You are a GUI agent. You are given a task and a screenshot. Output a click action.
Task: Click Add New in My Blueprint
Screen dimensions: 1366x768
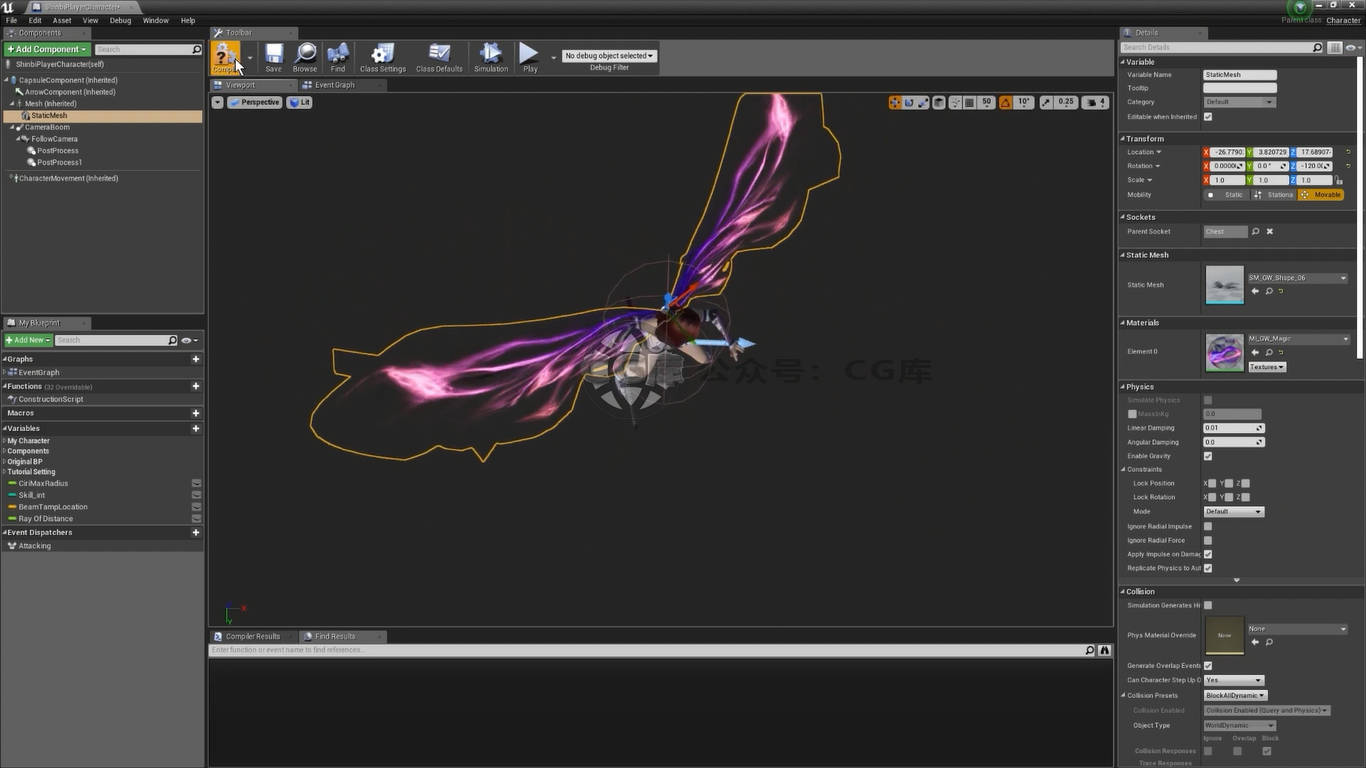pyautogui.click(x=27, y=340)
